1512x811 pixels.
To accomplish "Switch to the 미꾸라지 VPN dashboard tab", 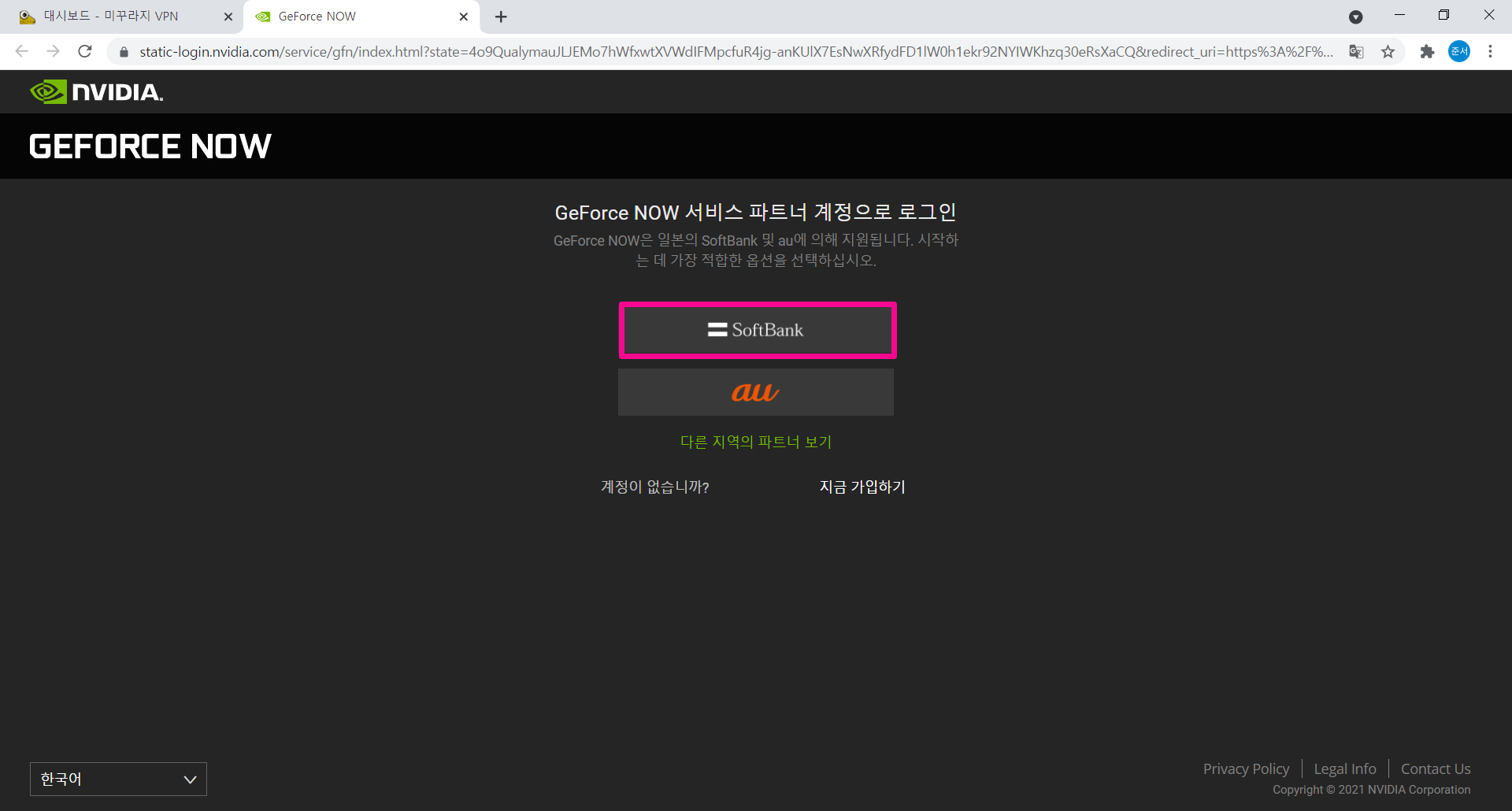I will click(x=121, y=17).
